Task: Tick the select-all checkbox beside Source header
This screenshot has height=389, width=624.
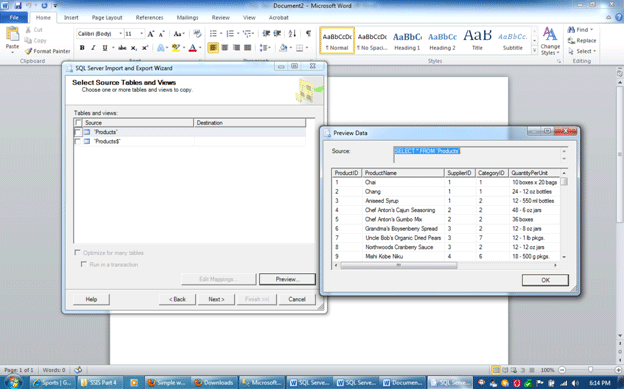Action: [x=78, y=123]
